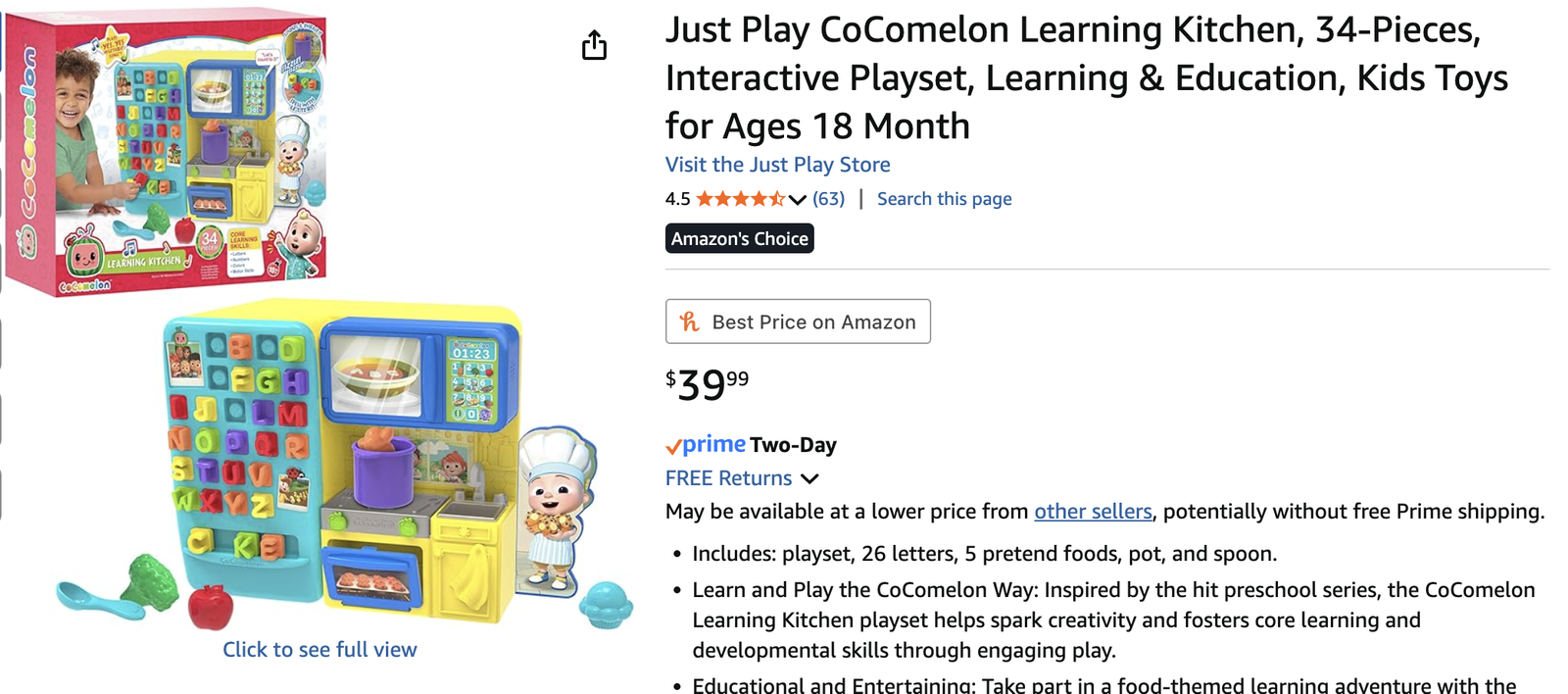Click the Honey logo in the Best Price badge

pos(690,322)
